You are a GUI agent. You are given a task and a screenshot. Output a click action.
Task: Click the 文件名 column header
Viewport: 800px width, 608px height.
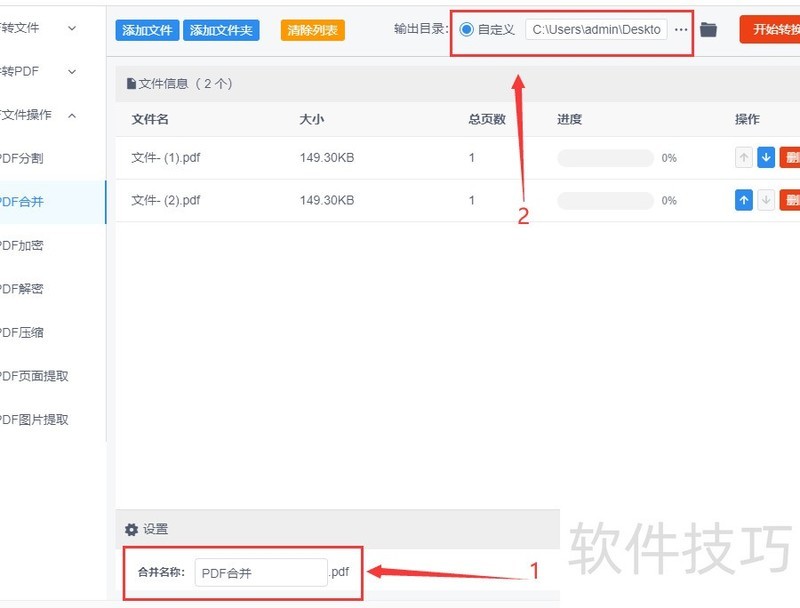150,119
